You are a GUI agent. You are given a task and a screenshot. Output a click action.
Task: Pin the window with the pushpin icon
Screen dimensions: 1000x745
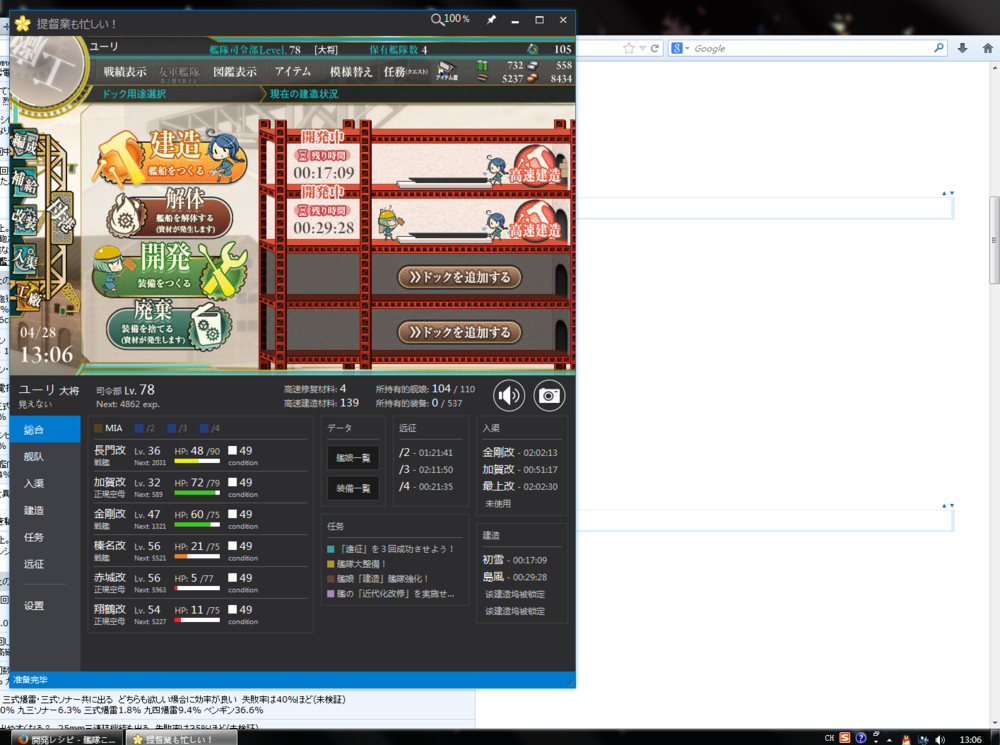(x=491, y=20)
